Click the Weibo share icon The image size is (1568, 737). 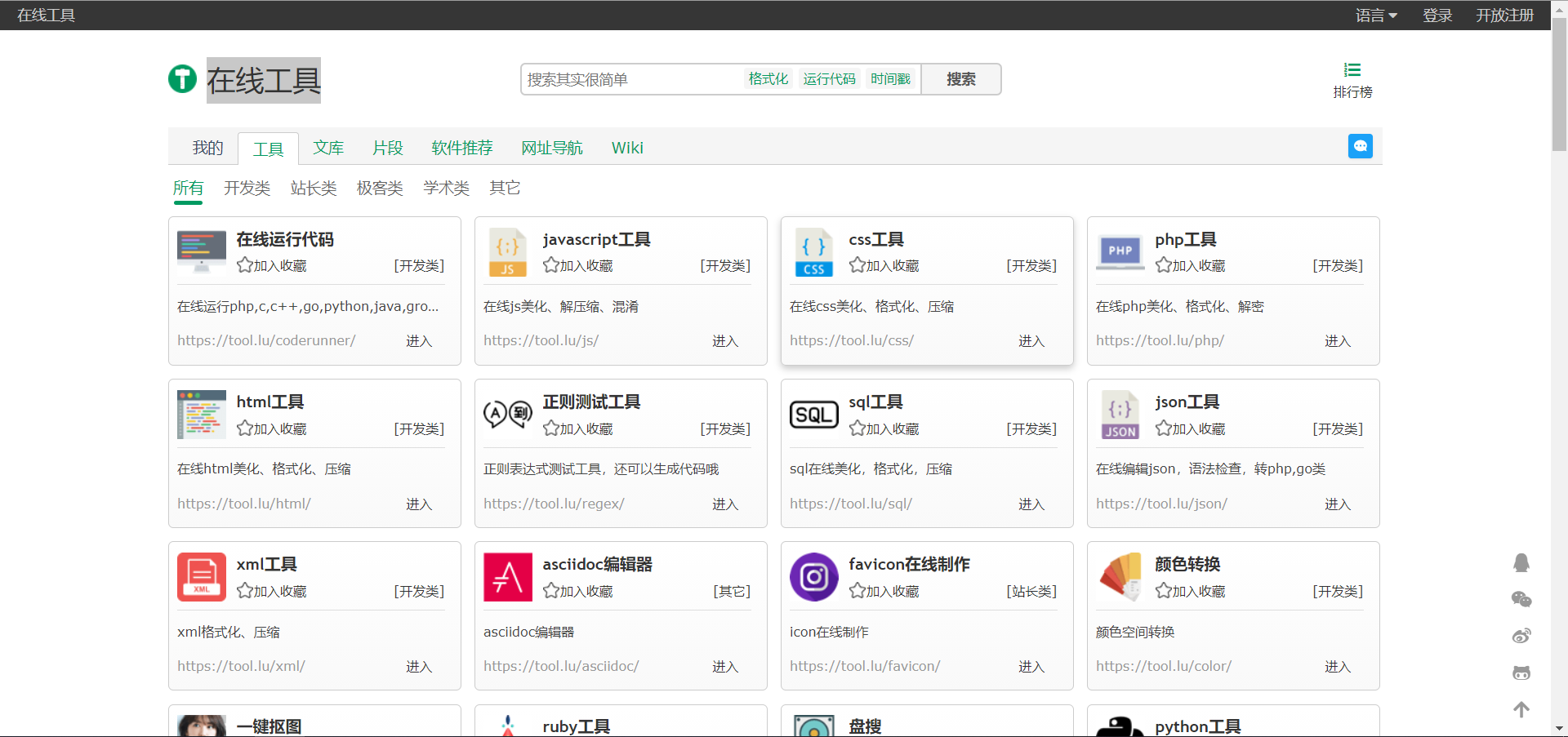point(1521,636)
